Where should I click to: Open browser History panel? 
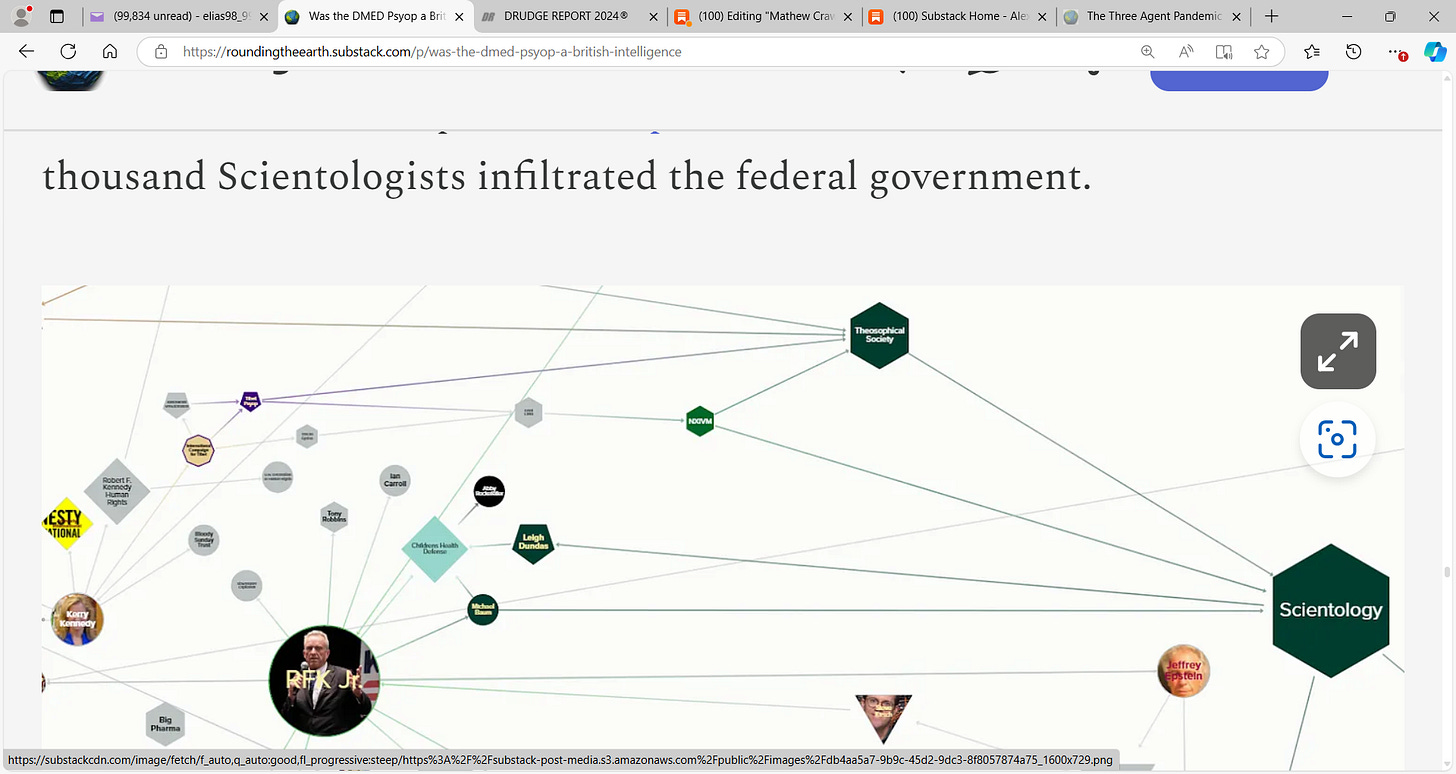pos(1353,52)
